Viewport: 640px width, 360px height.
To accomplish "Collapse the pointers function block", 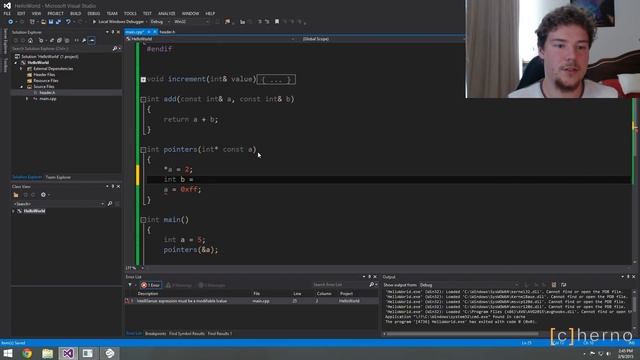I will pyautogui.click(x=143, y=150).
